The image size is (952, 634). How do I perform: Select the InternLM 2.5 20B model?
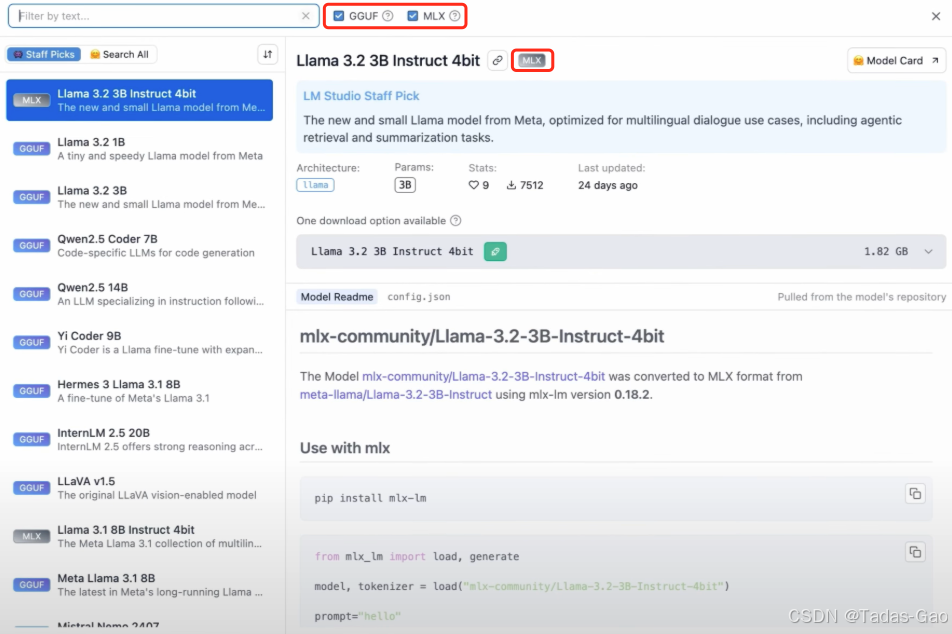[140, 440]
